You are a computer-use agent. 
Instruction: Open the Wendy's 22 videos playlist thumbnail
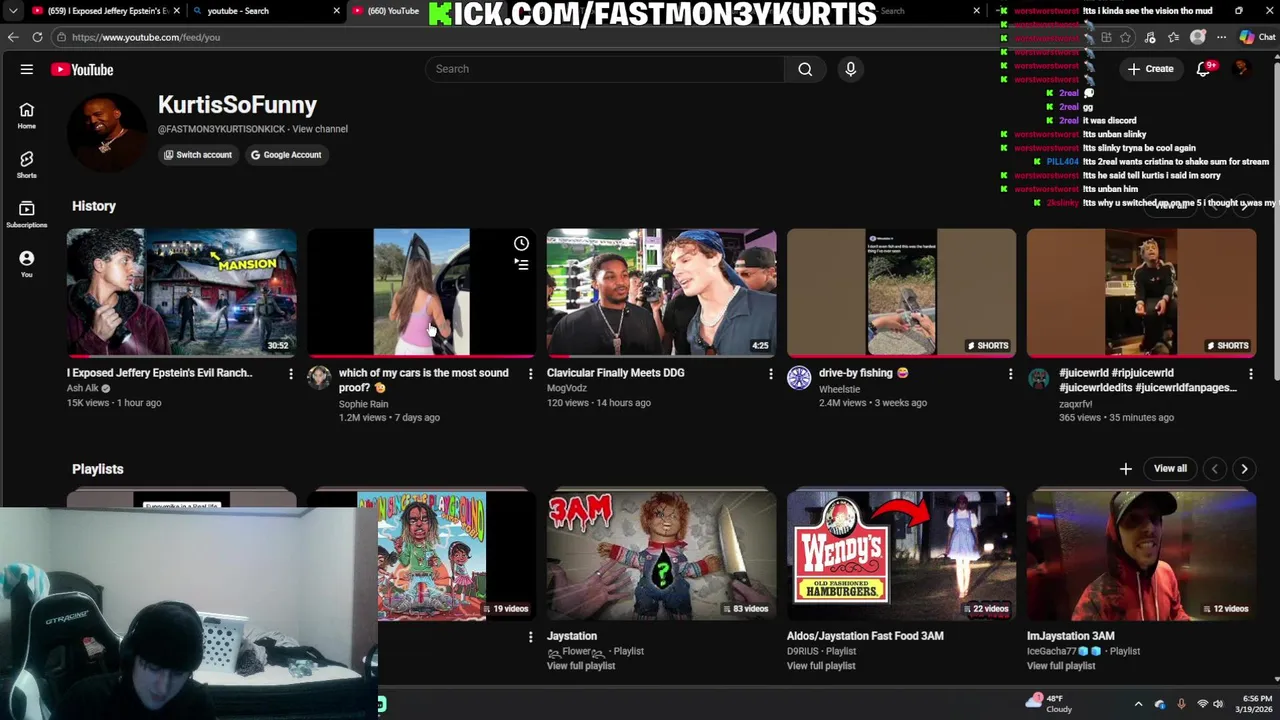pos(902,556)
